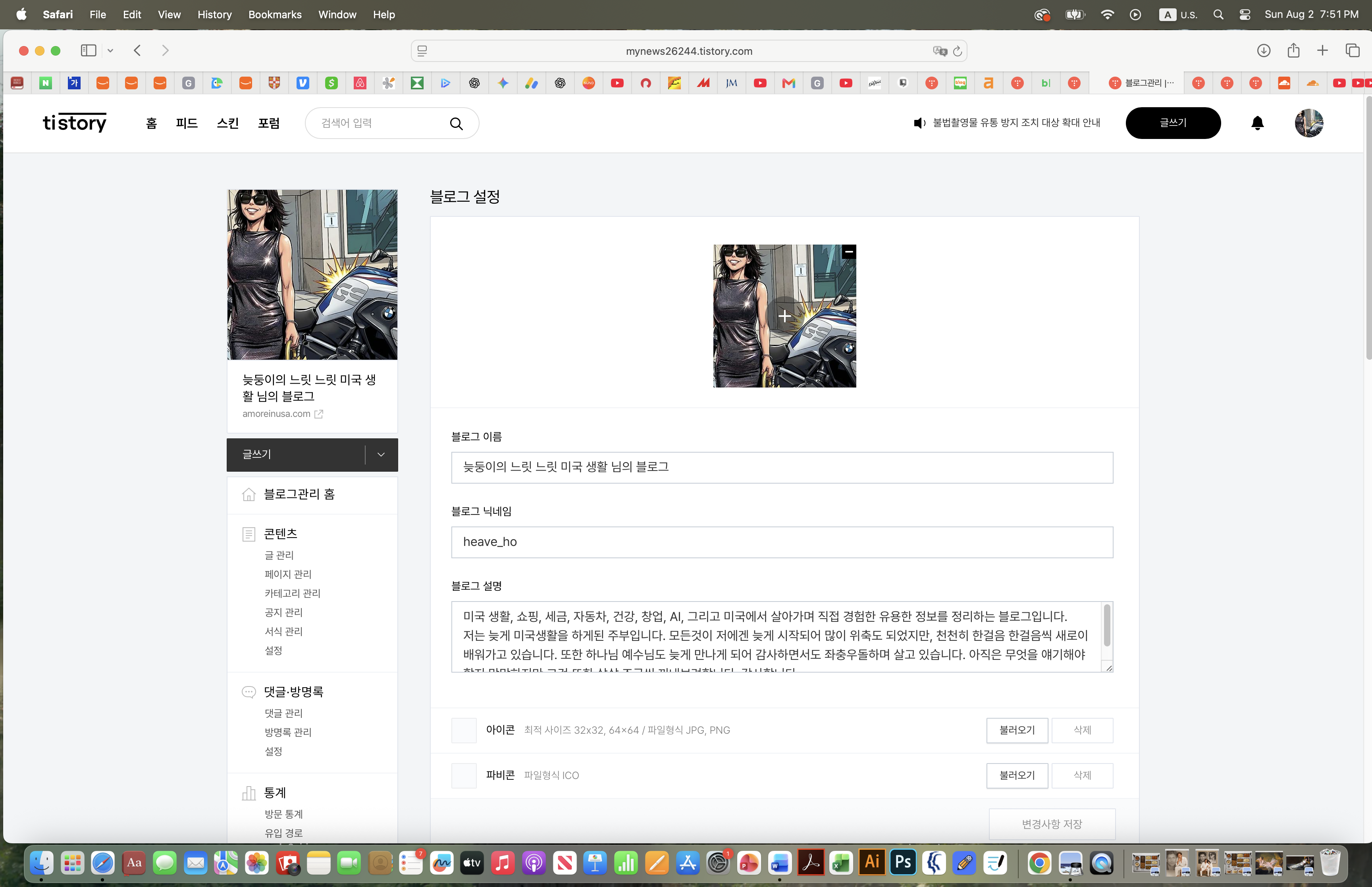Open the 댓글 관리 link
The height and width of the screenshot is (887, 1372).
tap(283, 713)
